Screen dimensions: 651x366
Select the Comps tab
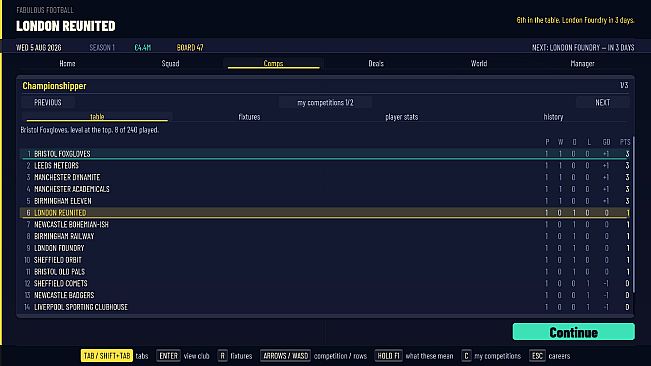(x=273, y=63)
